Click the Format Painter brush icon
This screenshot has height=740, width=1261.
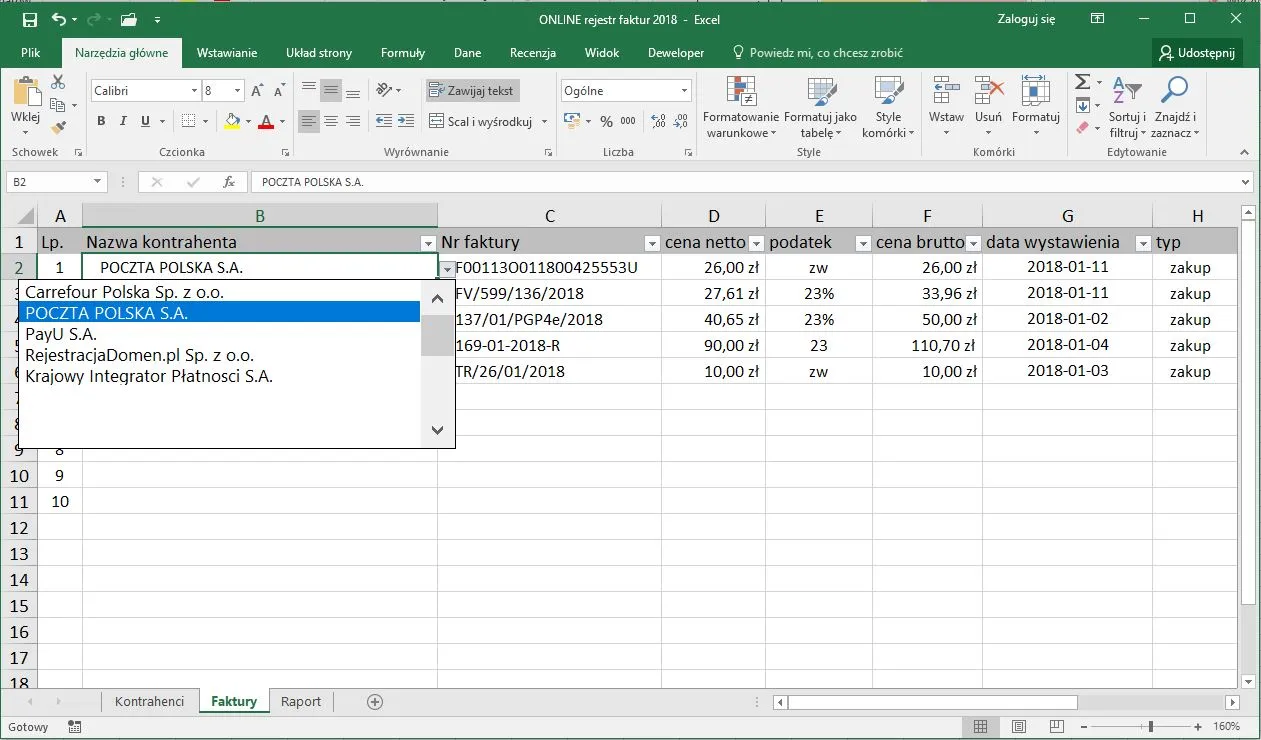[58, 127]
